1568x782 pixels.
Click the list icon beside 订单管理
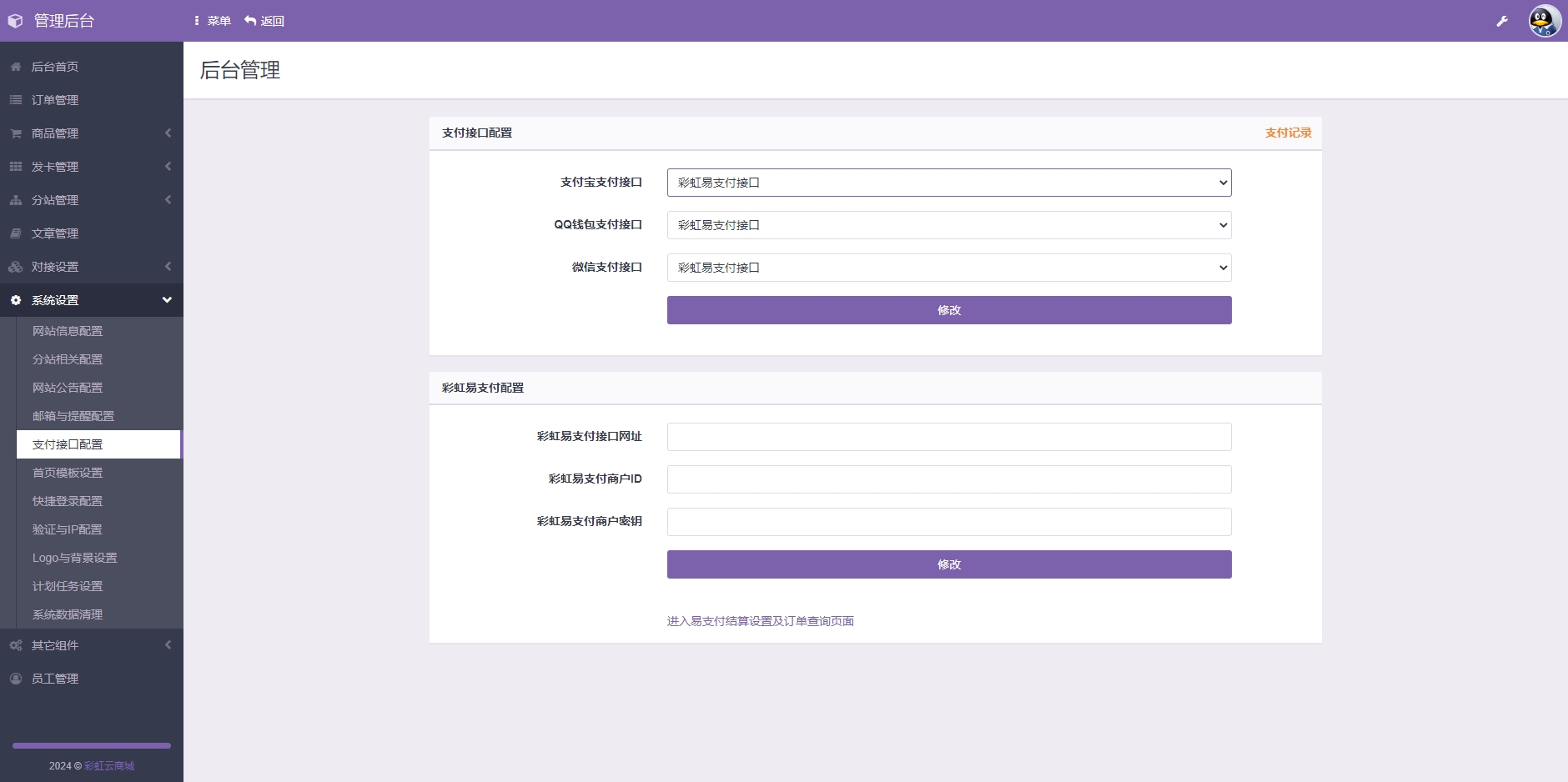(16, 100)
